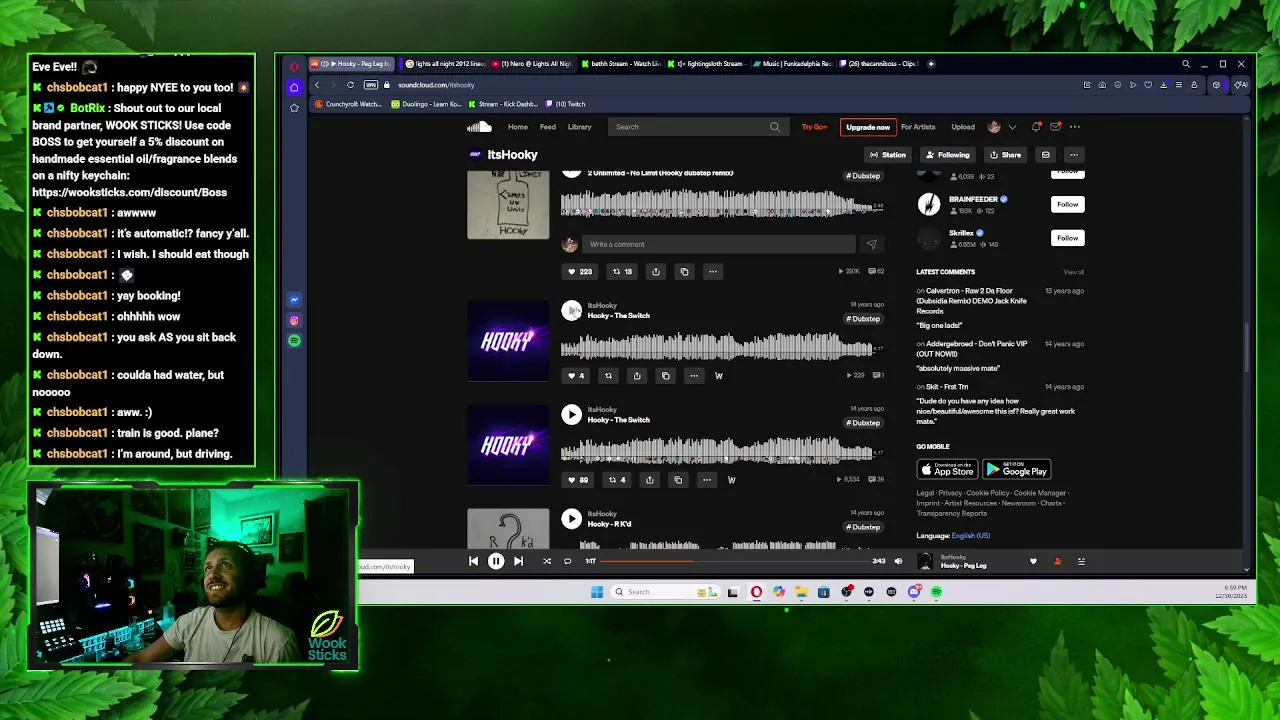
Task: Follow Skrillex
Action: pos(1068,238)
